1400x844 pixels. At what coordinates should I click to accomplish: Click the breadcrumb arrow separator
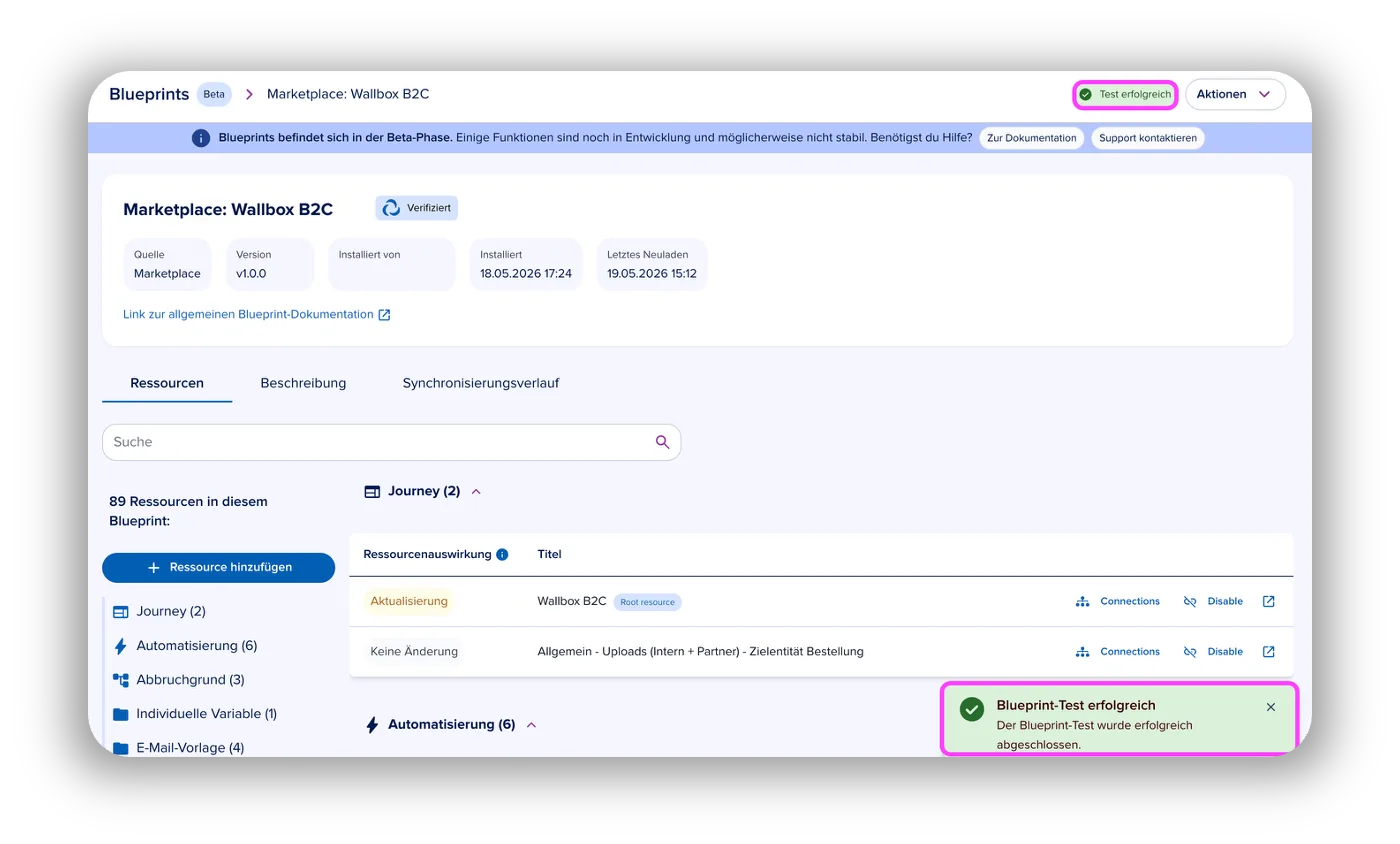[x=249, y=94]
